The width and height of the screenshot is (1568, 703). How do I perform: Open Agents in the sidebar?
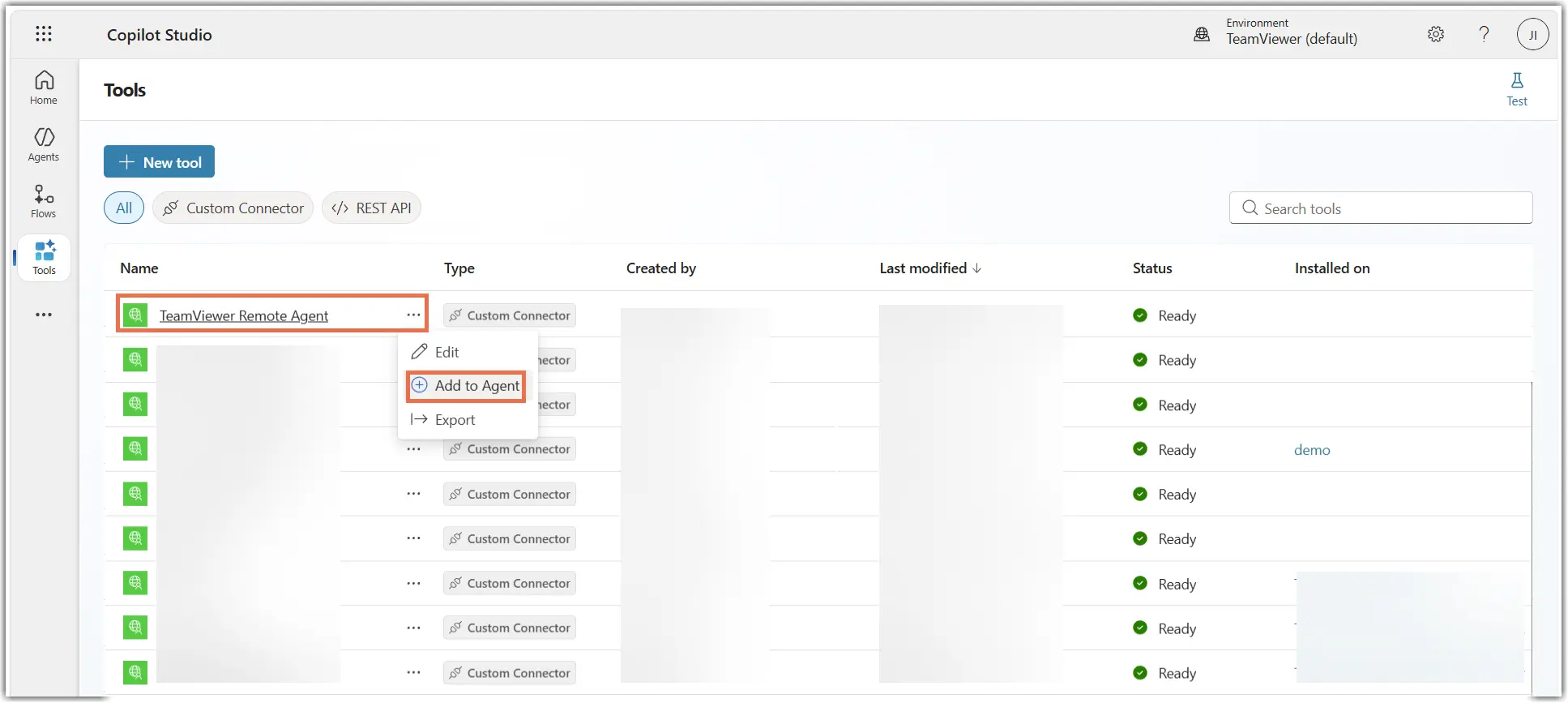44,144
